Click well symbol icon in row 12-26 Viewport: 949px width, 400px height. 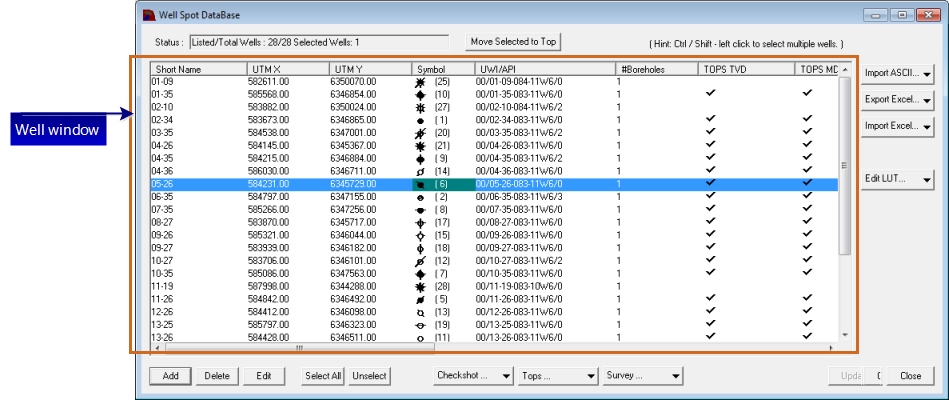(419, 312)
